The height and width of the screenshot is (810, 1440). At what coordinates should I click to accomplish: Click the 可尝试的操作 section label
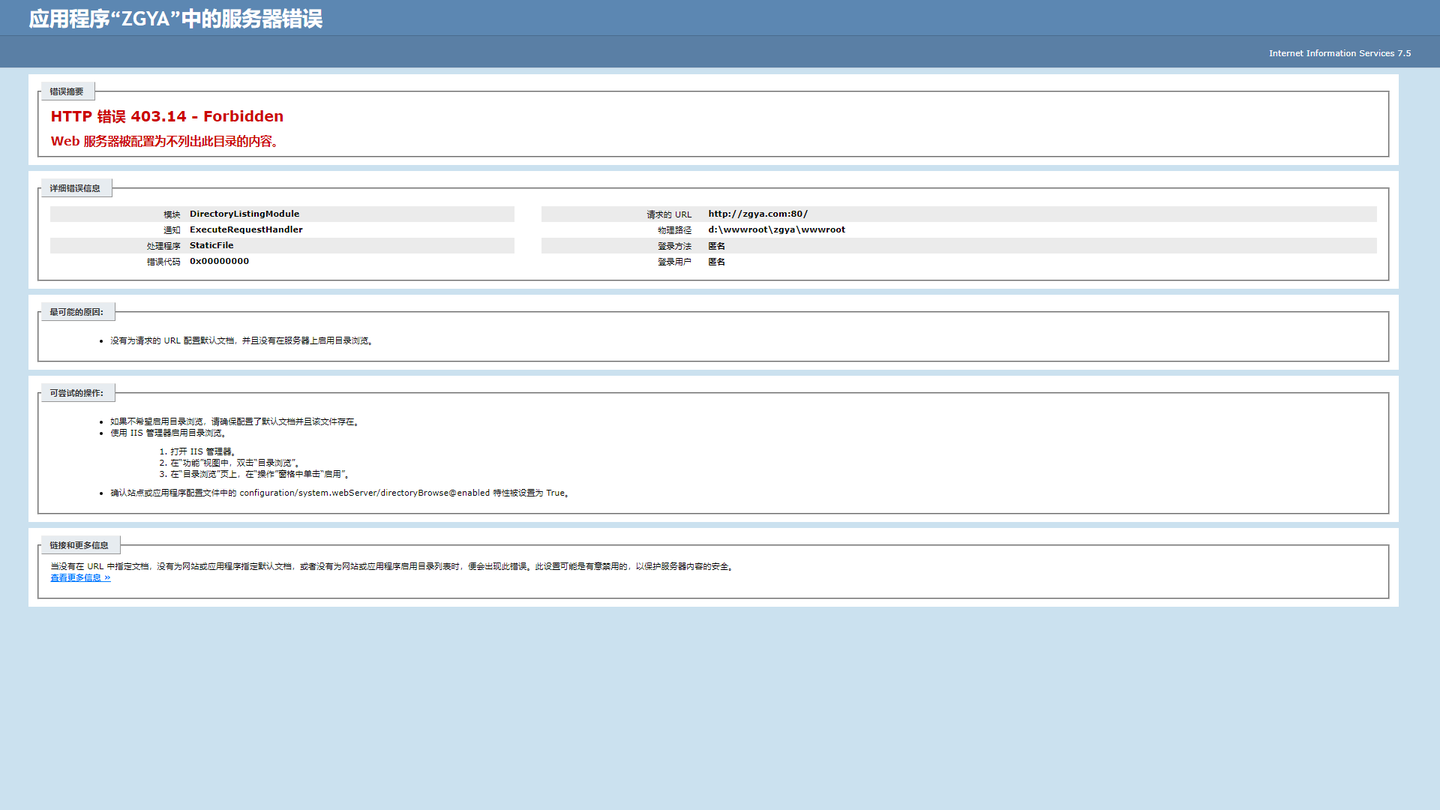click(x=77, y=393)
